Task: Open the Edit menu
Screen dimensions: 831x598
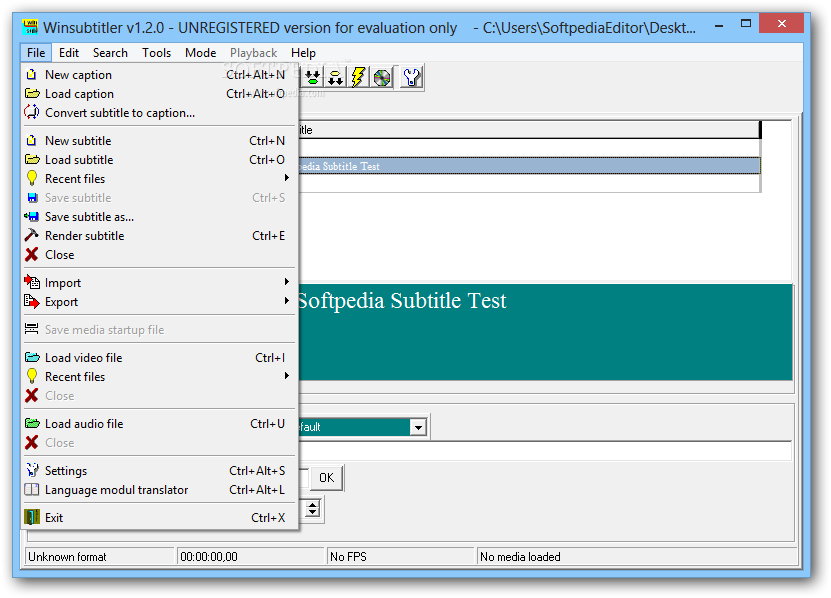Action: 69,53
